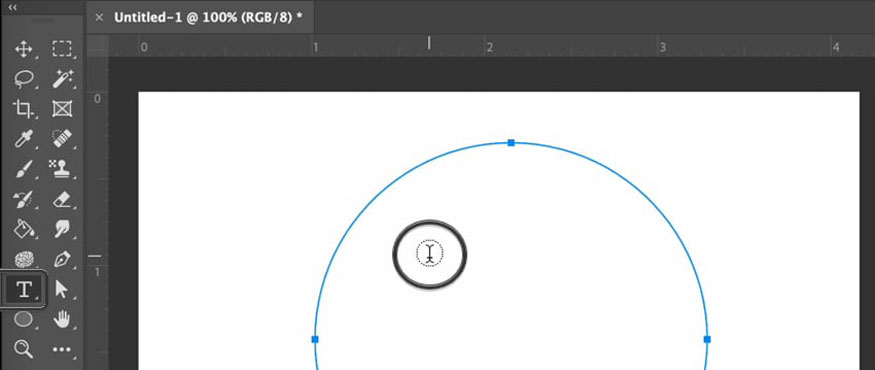
Task: Switch to the Untitled-1 document tab
Action: pyautogui.click(x=208, y=17)
